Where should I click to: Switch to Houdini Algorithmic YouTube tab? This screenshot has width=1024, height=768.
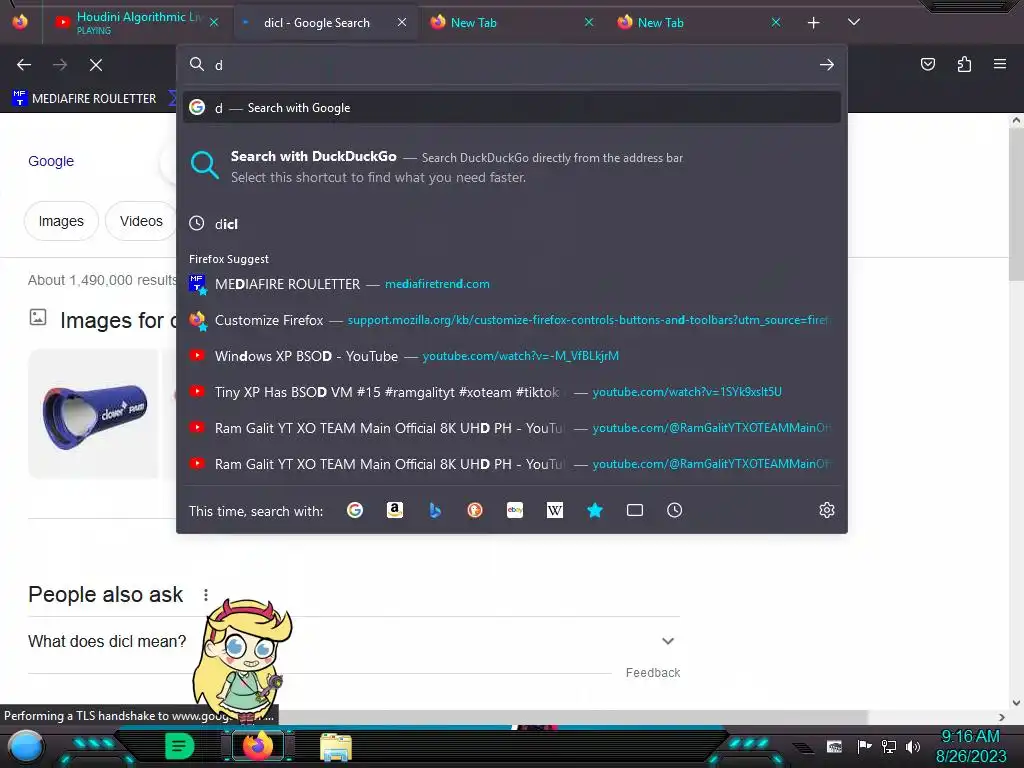[x=136, y=22]
